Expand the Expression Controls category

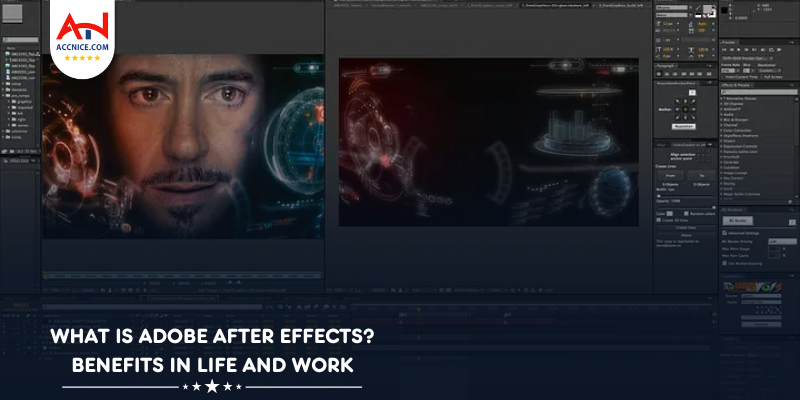(x=721, y=146)
